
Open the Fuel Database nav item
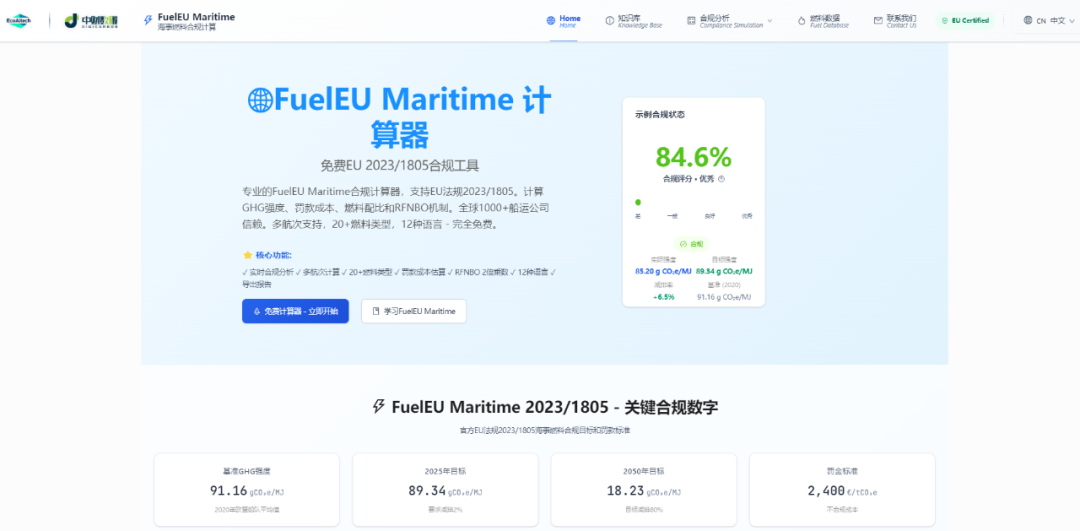(x=823, y=21)
